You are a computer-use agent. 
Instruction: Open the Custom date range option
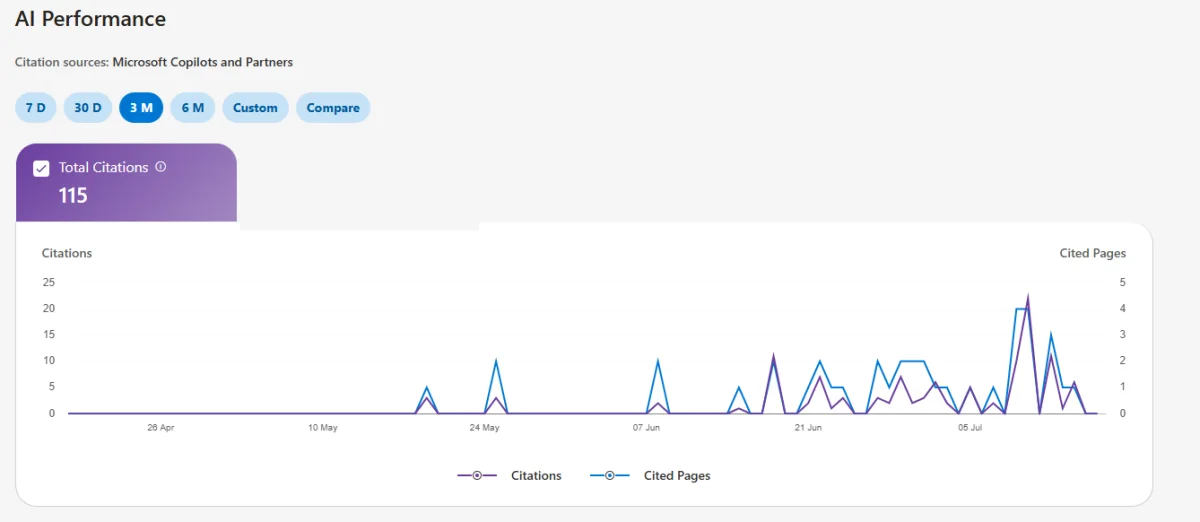point(255,108)
